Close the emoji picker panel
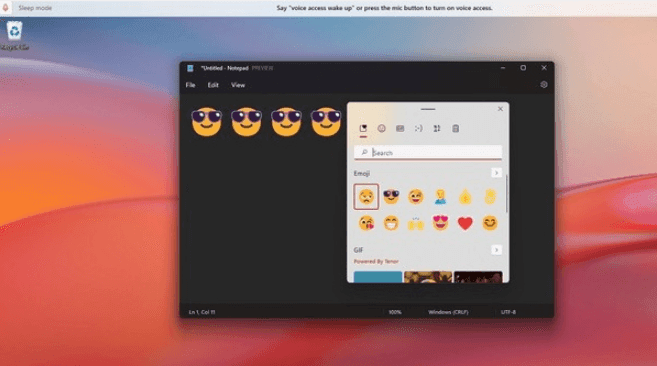 coord(500,109)
